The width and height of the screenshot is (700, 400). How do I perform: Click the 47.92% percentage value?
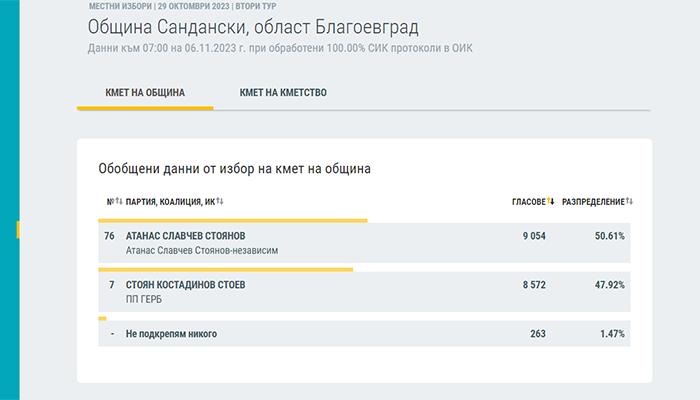coord(609,285)
